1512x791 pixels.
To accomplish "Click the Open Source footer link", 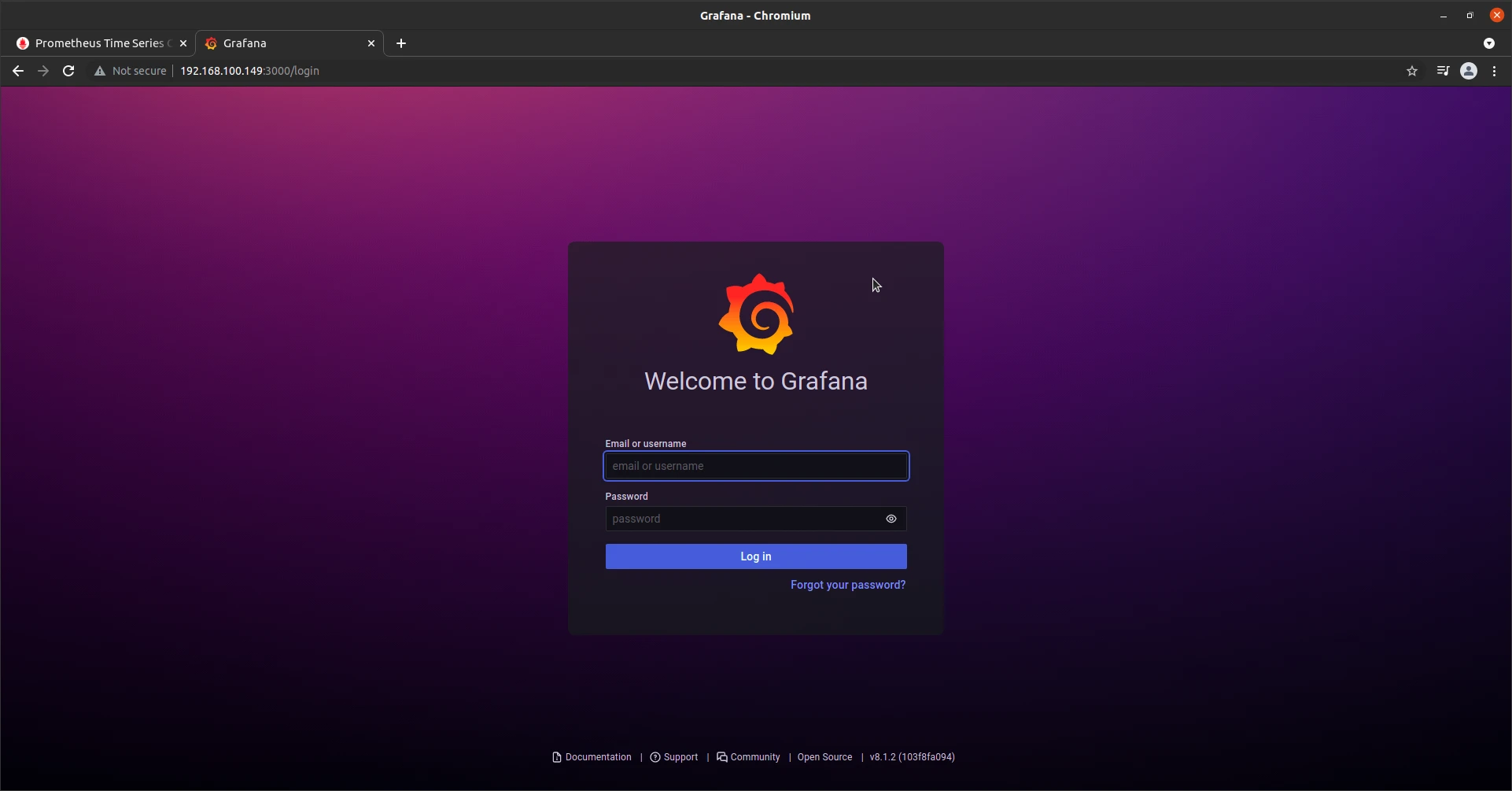I will point(824,757).
